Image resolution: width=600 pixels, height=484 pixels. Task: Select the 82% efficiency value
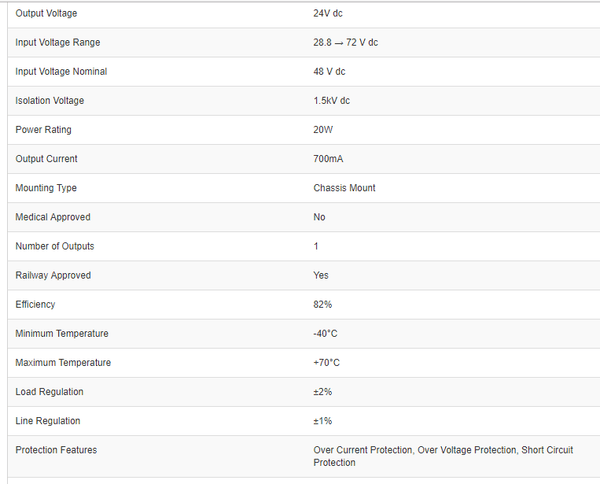[322, 304]
